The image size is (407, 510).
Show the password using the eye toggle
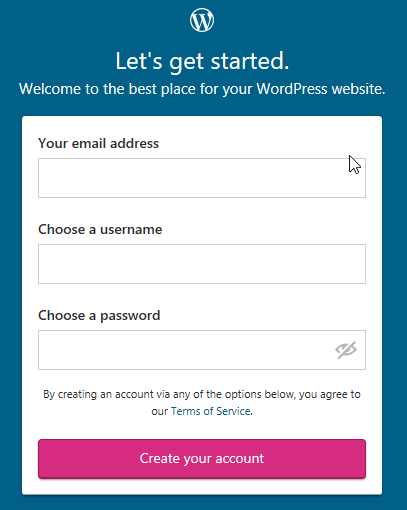[346, 350]
